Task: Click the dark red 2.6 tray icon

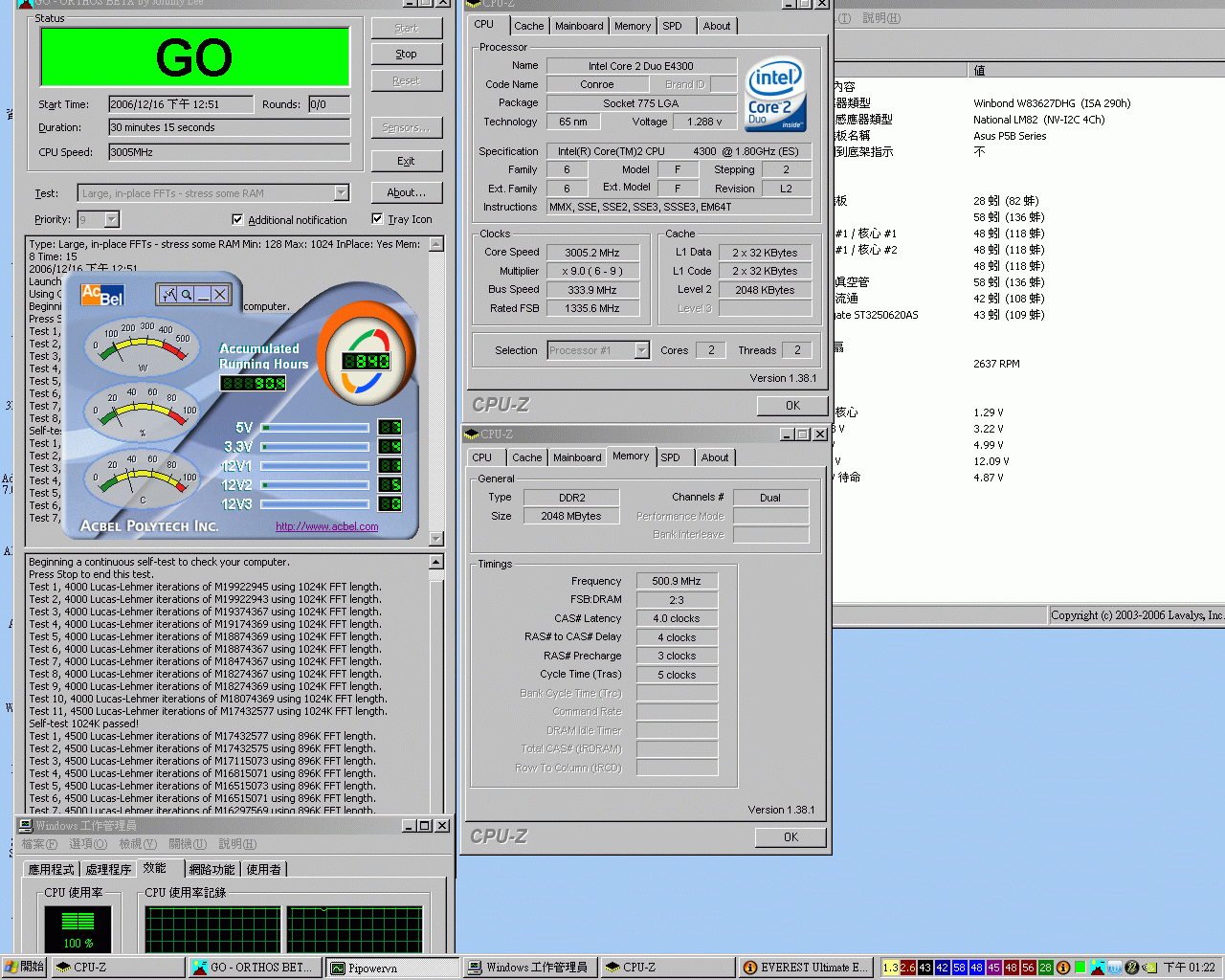Action: point(908,968)
